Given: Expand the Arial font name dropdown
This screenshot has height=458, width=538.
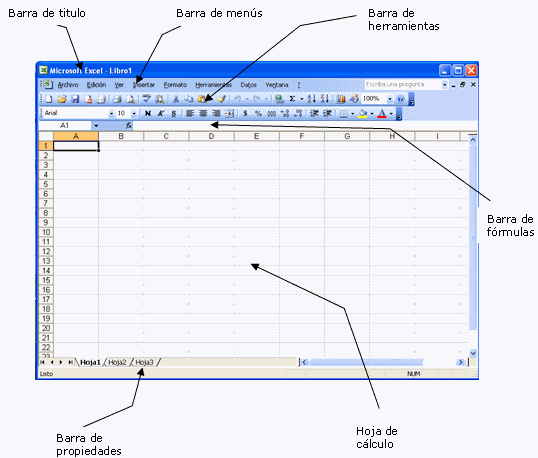Looking at the screenshot, I should (111, 114).
